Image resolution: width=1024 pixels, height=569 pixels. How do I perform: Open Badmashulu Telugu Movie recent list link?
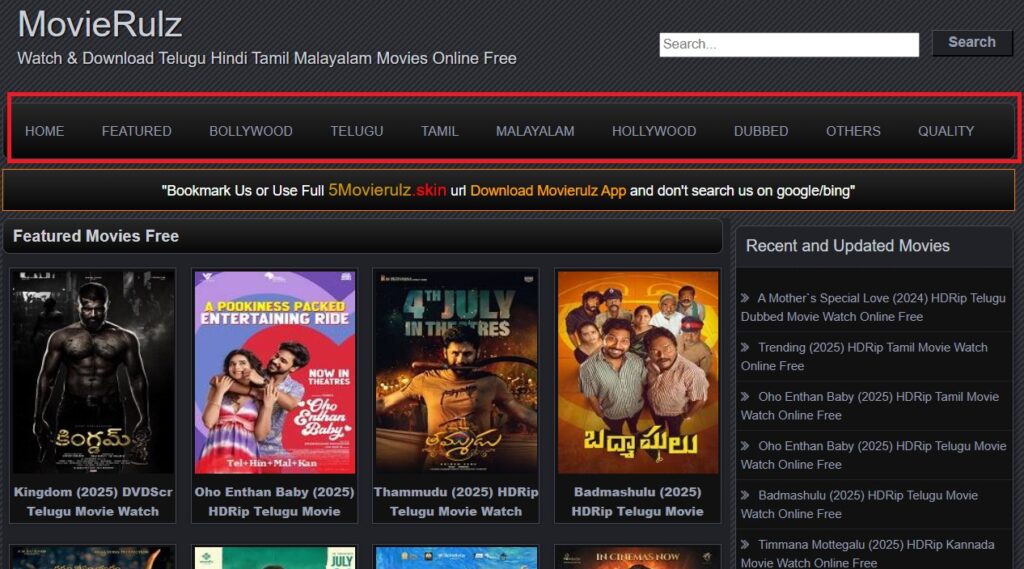[x=859, y=504]
